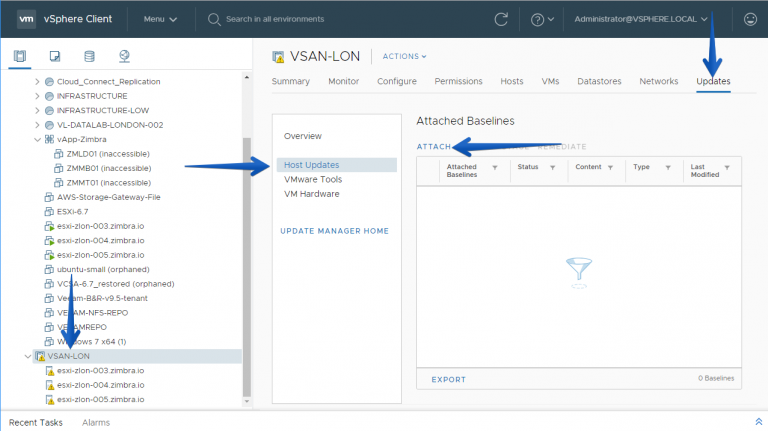Expand the bottom panel with the double chevron
768x431 pixels.
[758, 422]
